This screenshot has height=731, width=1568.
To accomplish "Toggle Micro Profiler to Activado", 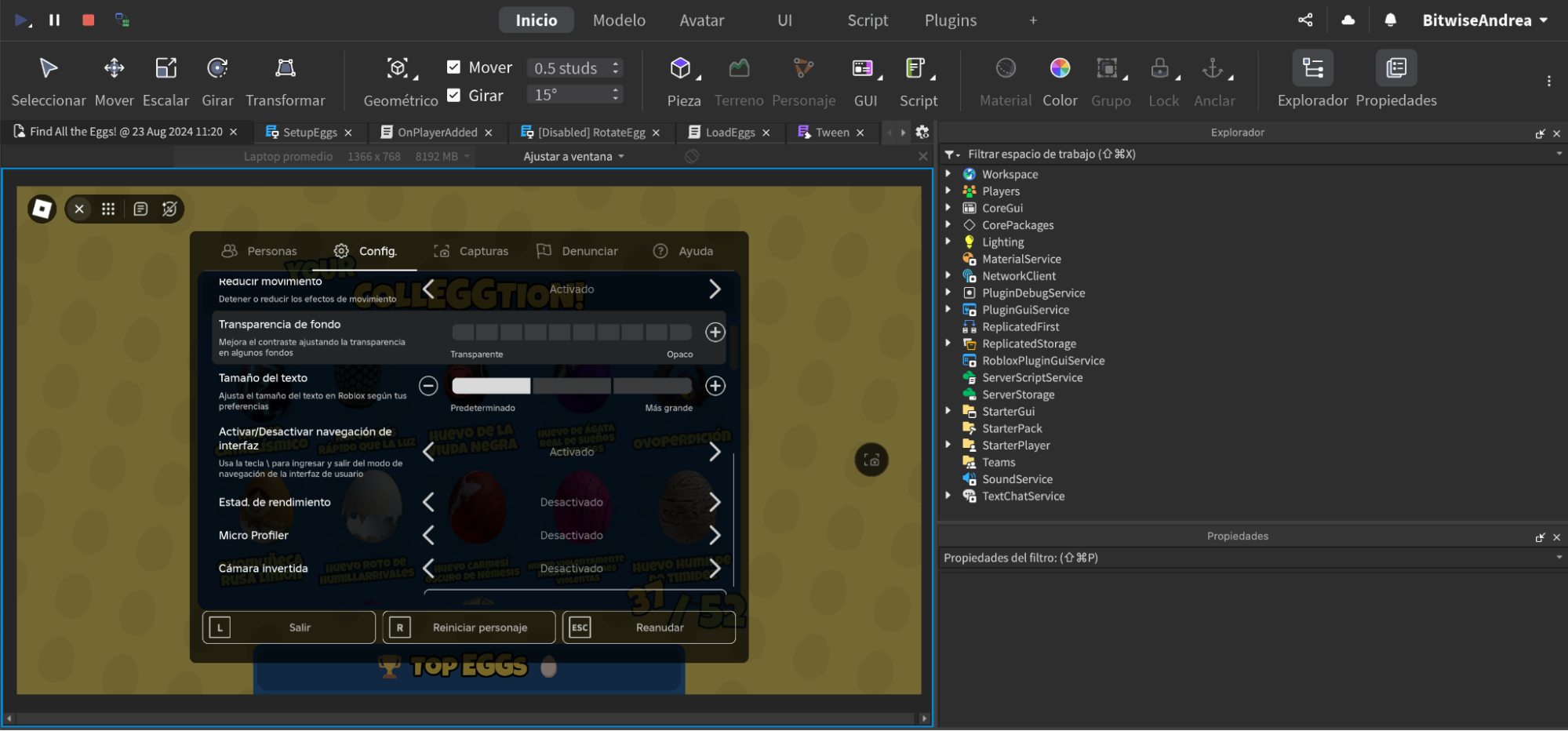I will click(715, 535).
